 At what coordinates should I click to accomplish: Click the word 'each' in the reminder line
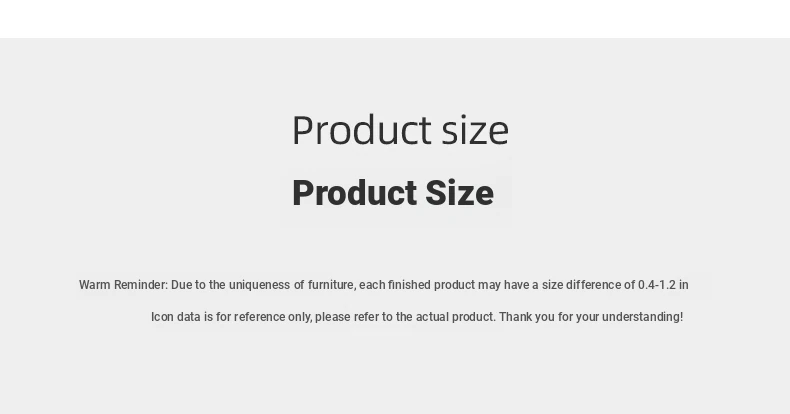click(x=372, y=285)
